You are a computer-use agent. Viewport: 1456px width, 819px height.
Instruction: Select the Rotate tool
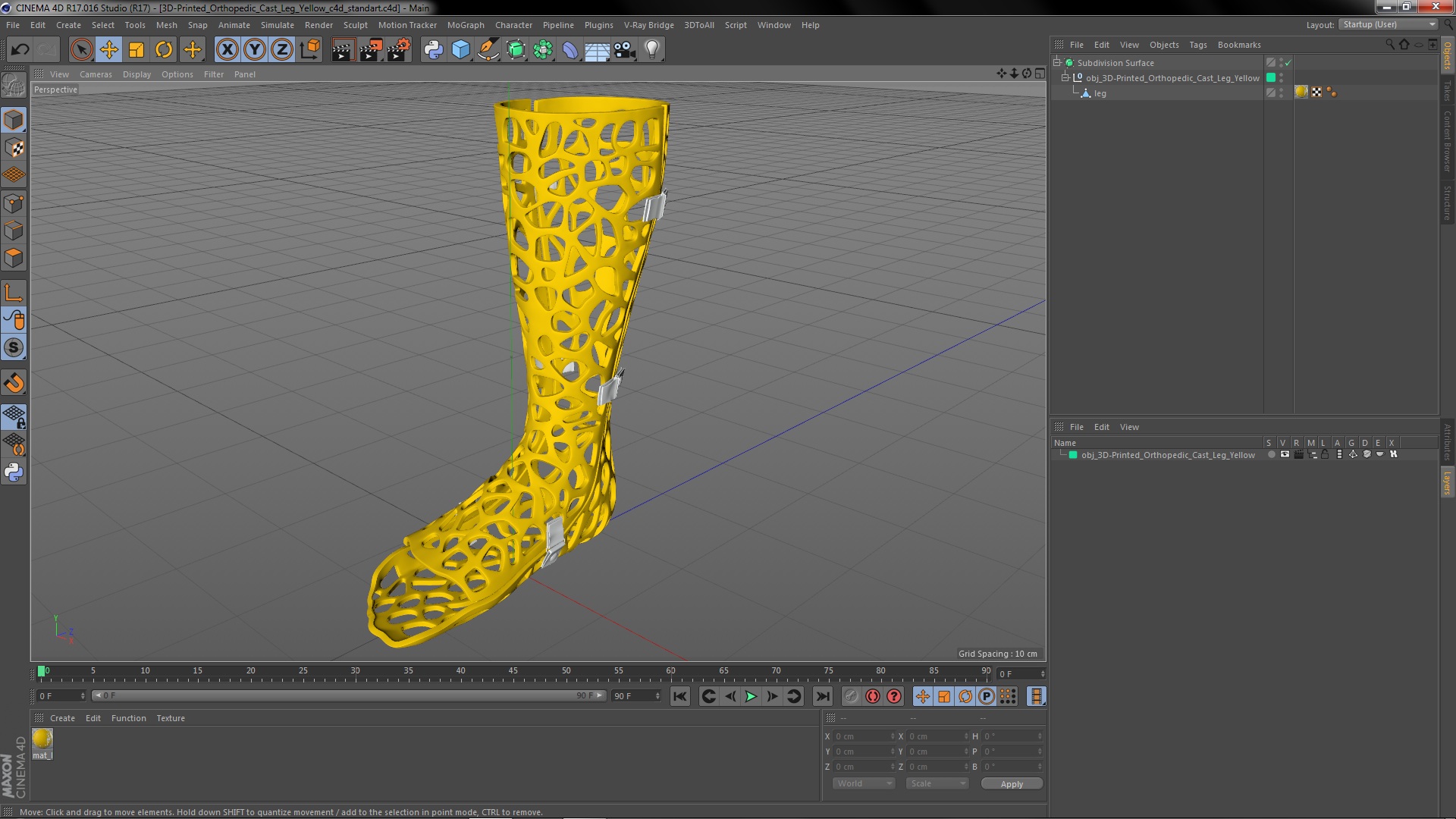pyautogui.click(x=164, y=50)
